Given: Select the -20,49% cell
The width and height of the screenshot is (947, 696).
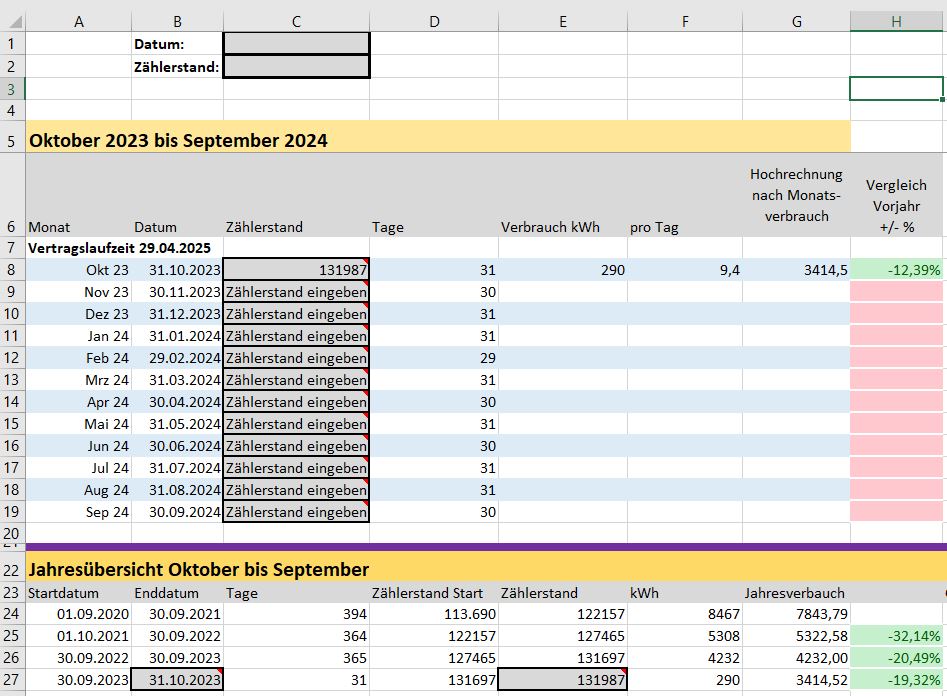Looking at the screenshot, I should [x=896, y=658].
